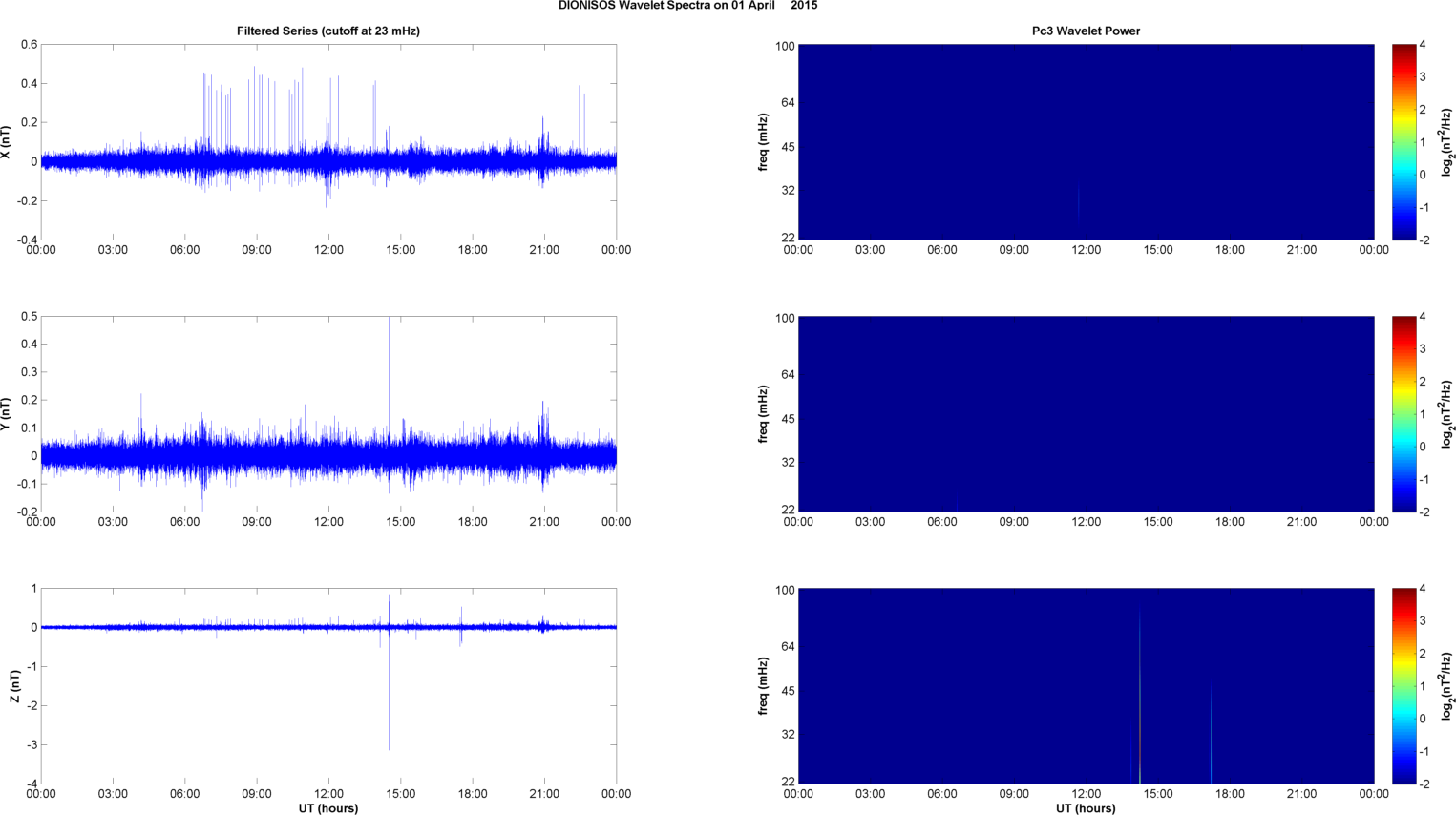Click the '45' frequency tick on the bottom spectrogram
The height and width of the screenshot is (815, 1456).
[x=789, y=691]
